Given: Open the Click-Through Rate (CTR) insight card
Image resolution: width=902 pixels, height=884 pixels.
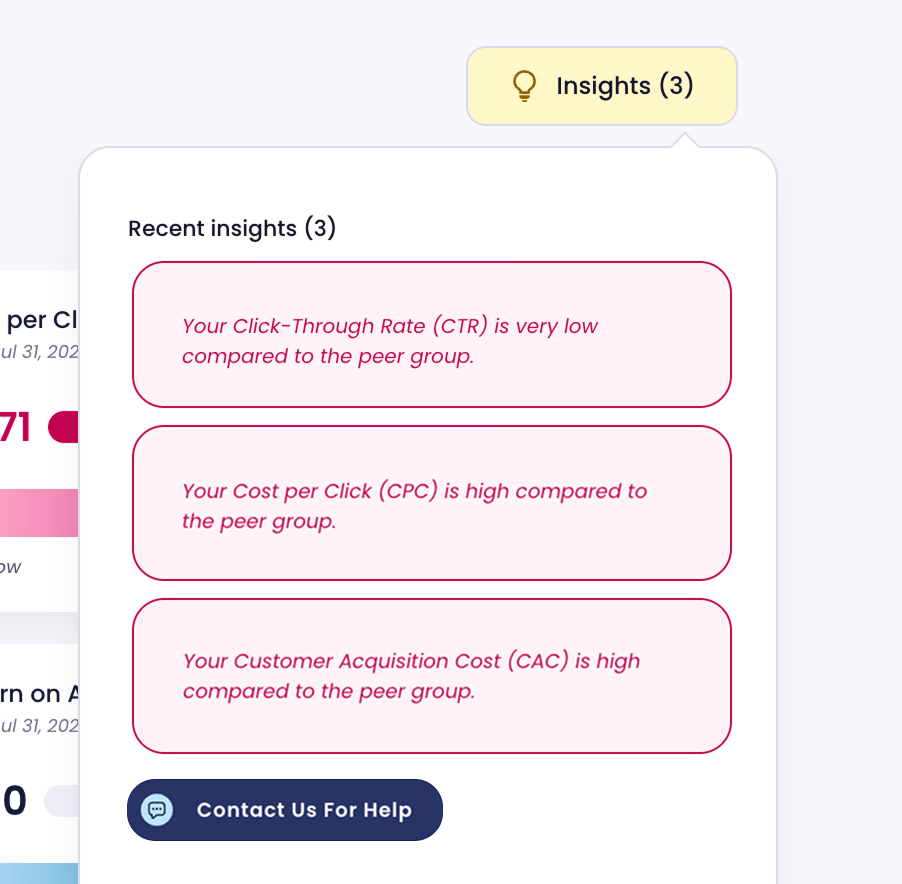Looking at the screenshot, I should tap(431, 334).
